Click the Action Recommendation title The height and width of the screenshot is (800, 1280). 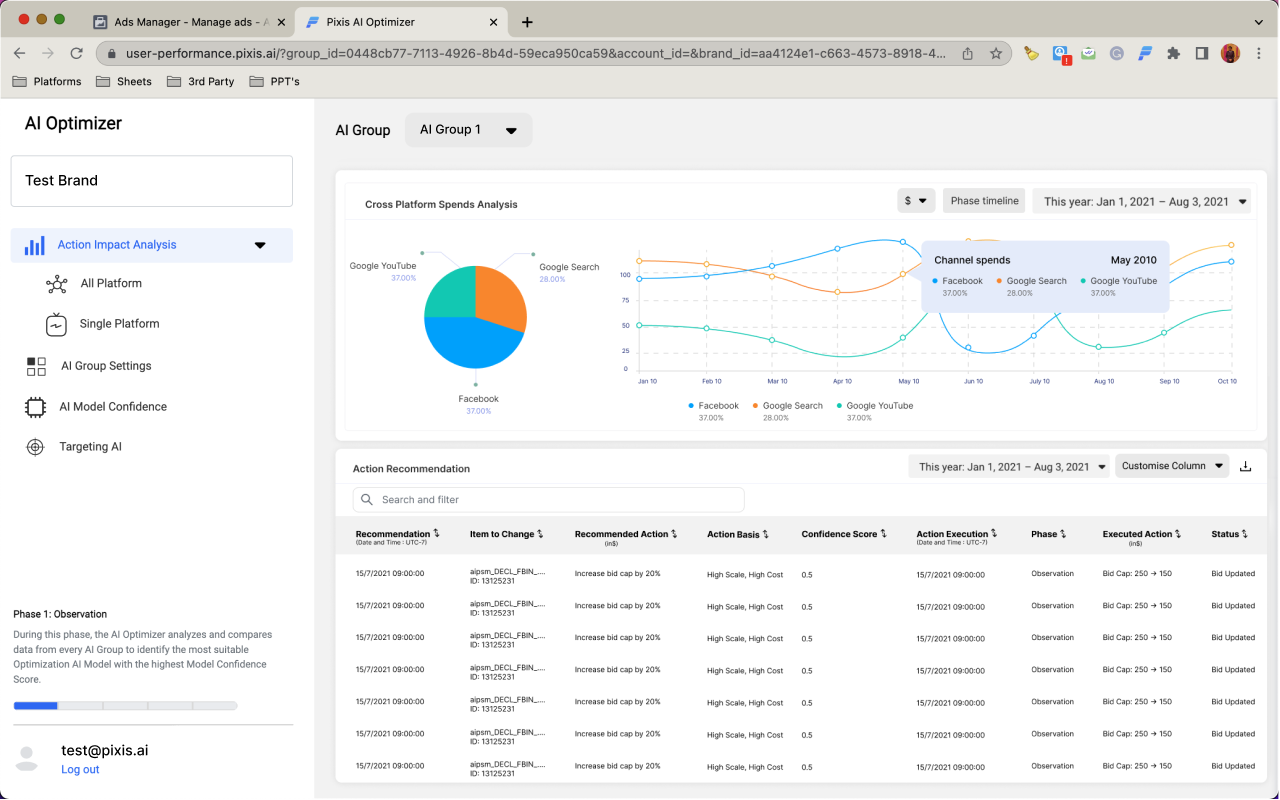pyautogui.click(x=411, y=469)
